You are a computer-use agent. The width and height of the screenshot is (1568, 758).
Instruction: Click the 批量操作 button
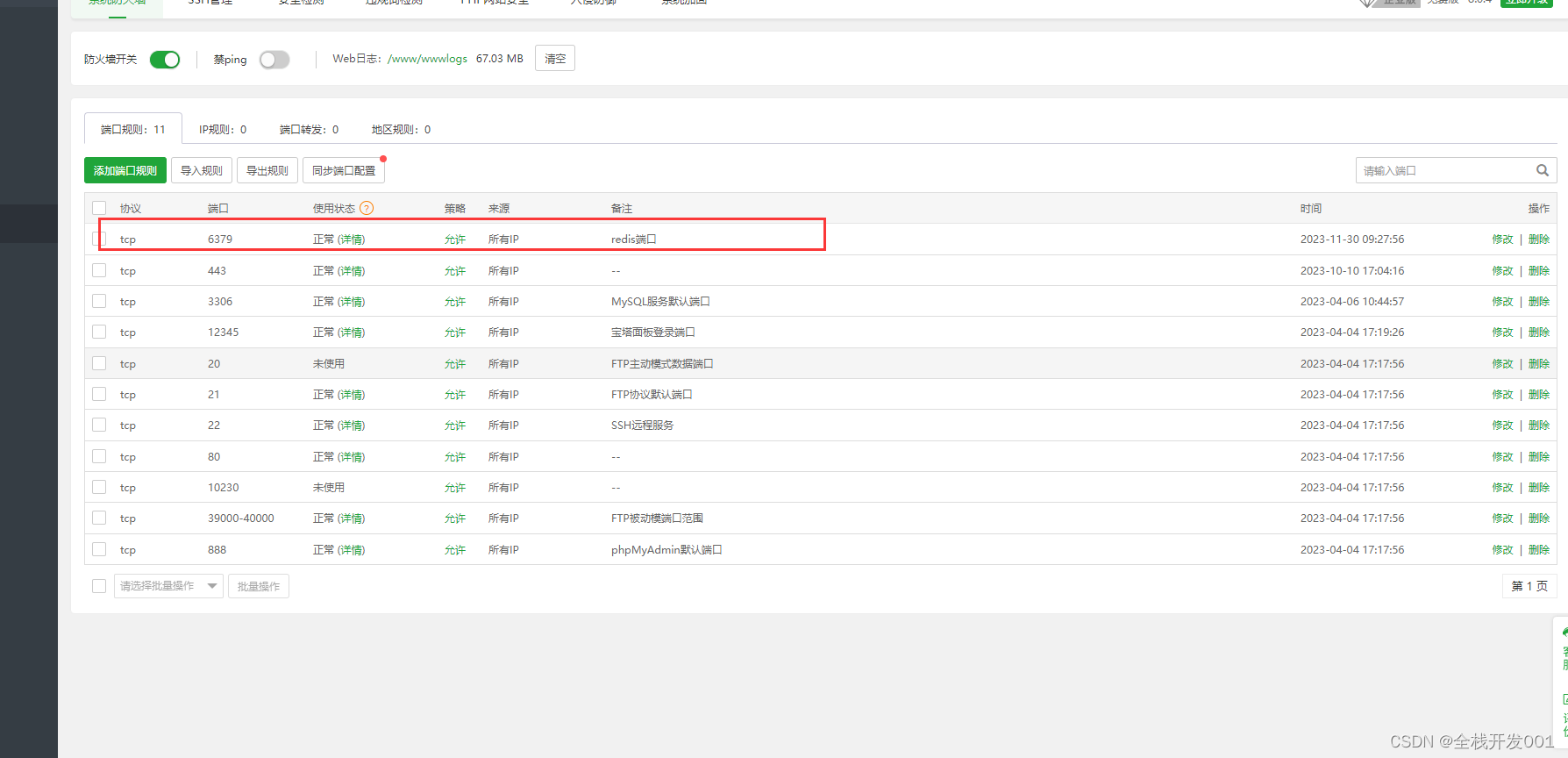tap(259, 586)
